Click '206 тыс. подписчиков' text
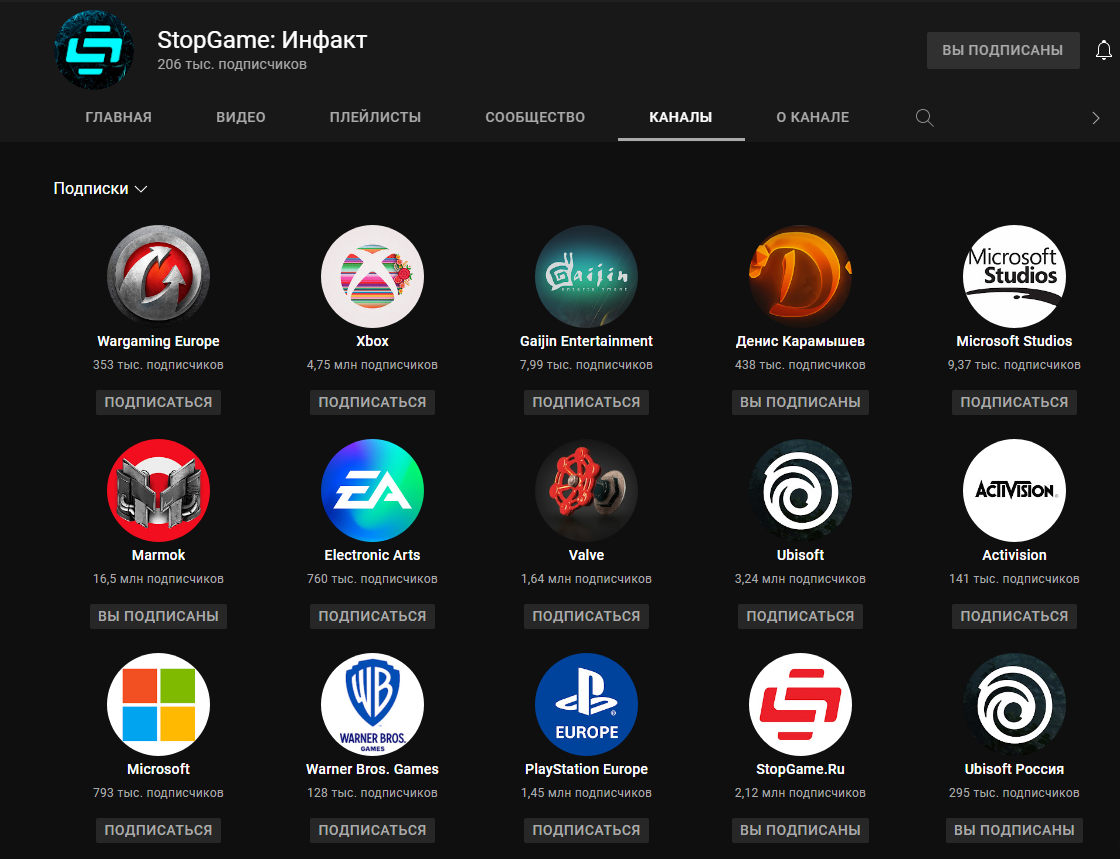Screen dimensions: 1120x859 [232, 64]
